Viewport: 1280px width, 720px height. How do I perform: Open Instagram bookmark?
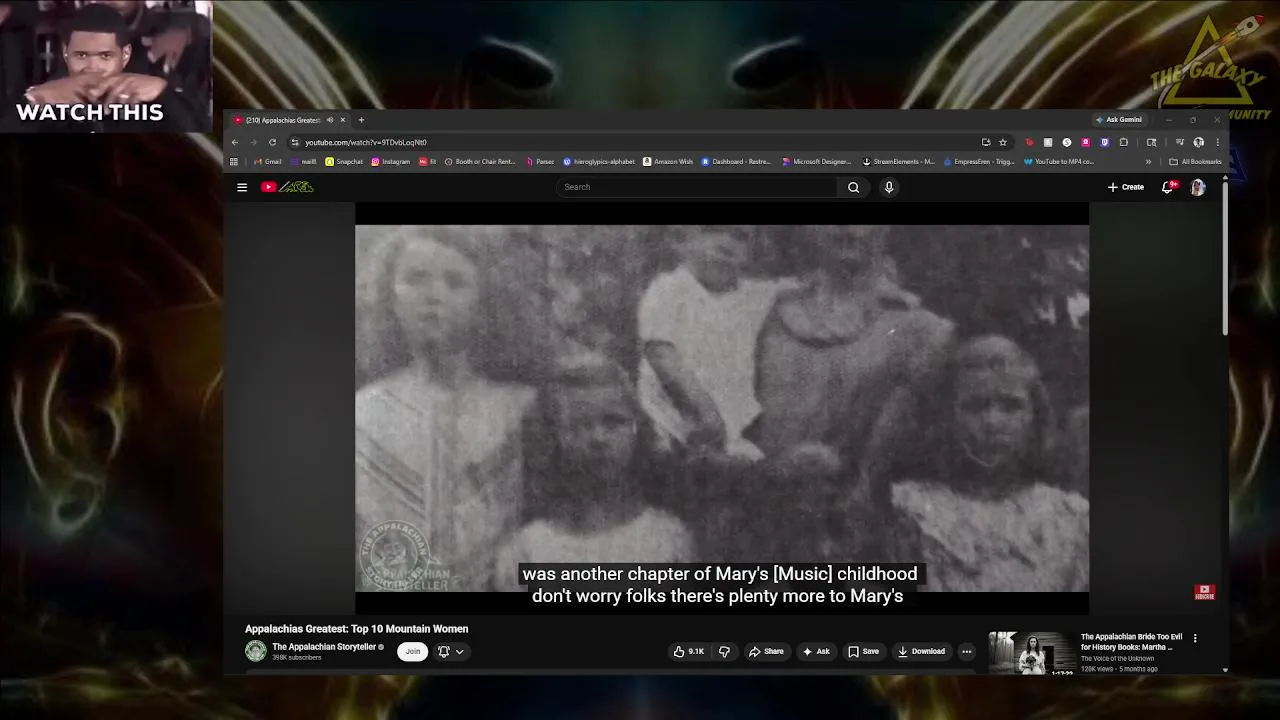[390, 161]
